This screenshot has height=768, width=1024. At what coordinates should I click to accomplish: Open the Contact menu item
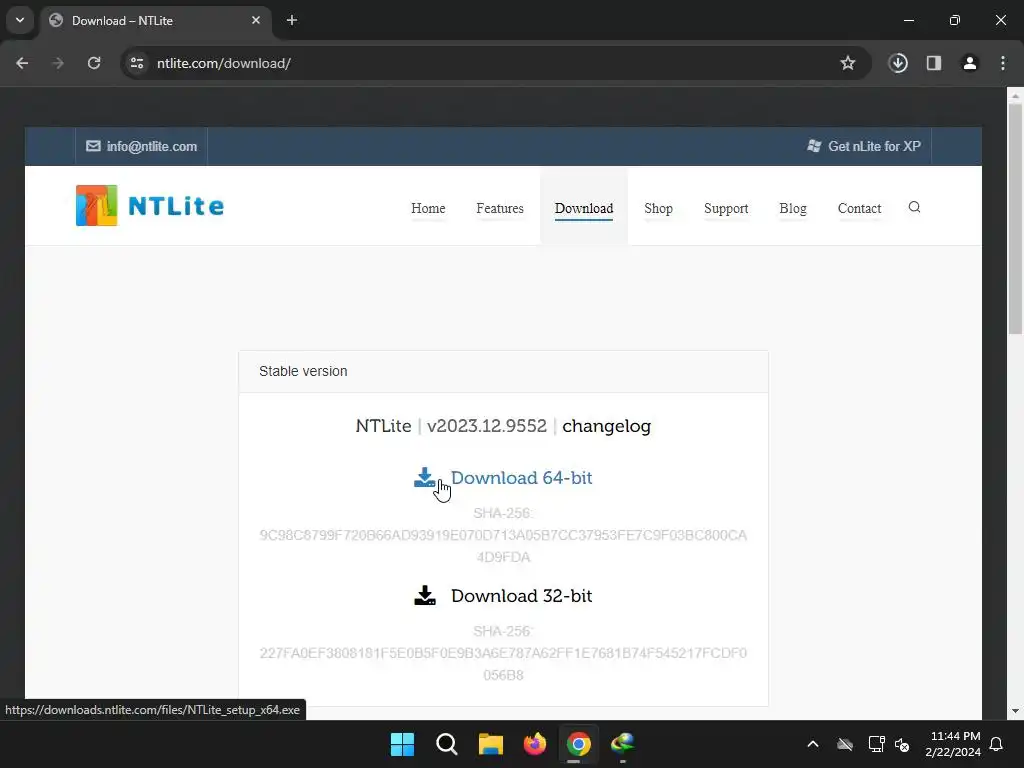point(859,208)
